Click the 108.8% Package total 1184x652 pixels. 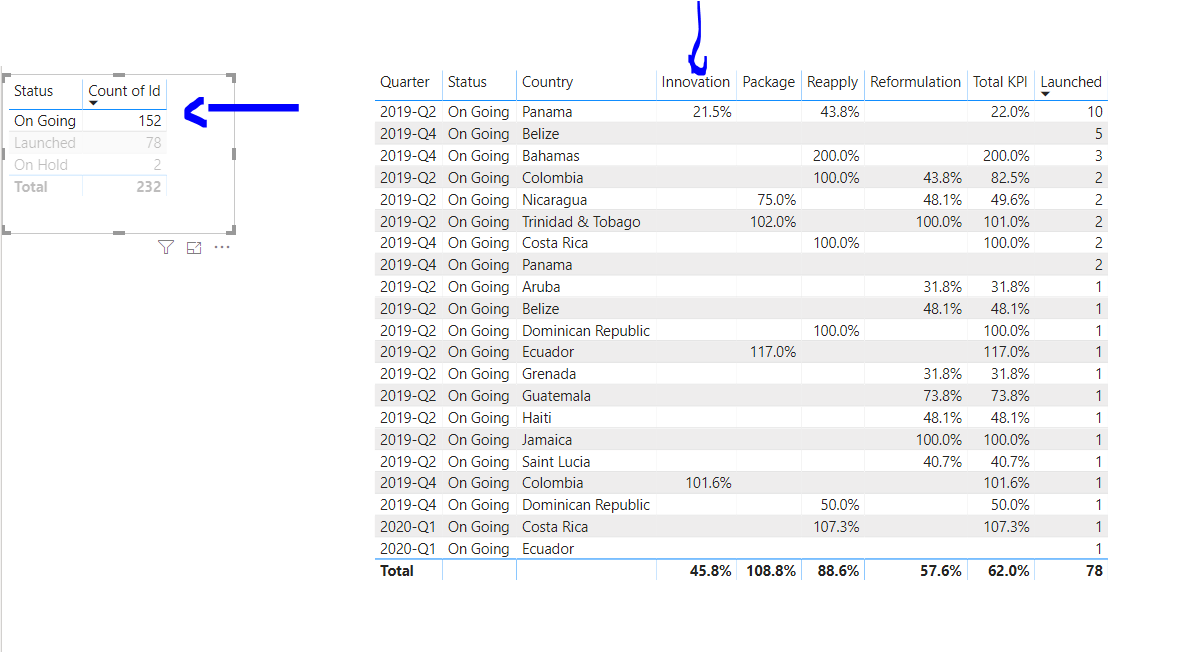[771, 571]
